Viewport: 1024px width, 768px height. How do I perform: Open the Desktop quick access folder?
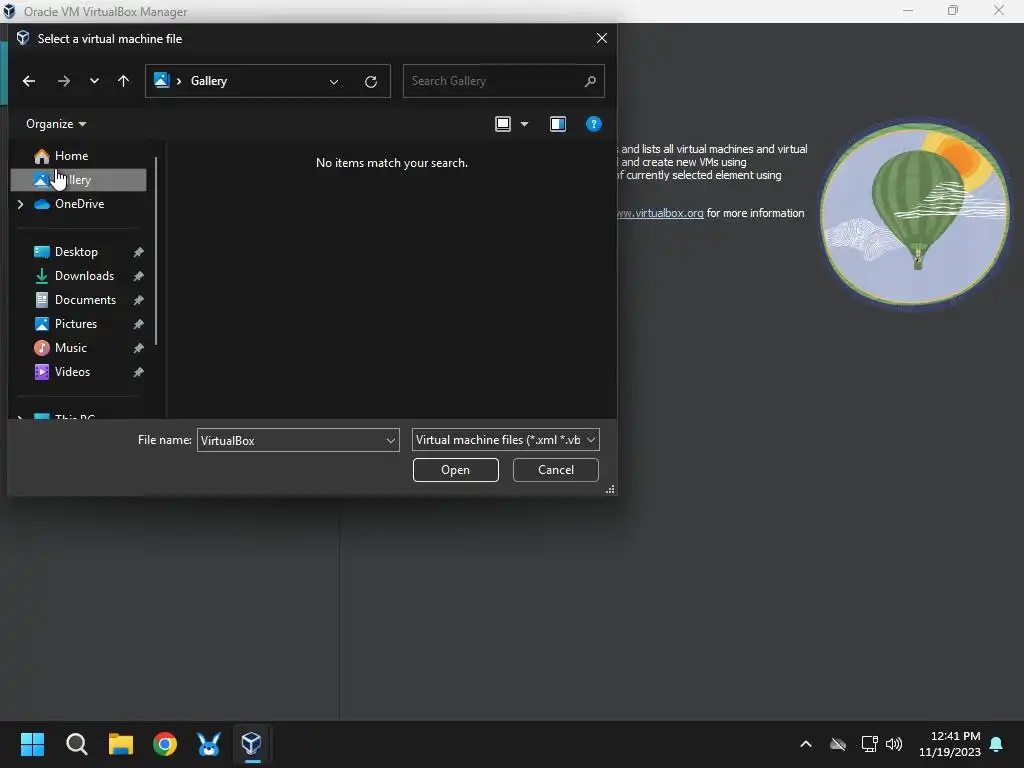(x=76, y=252)
